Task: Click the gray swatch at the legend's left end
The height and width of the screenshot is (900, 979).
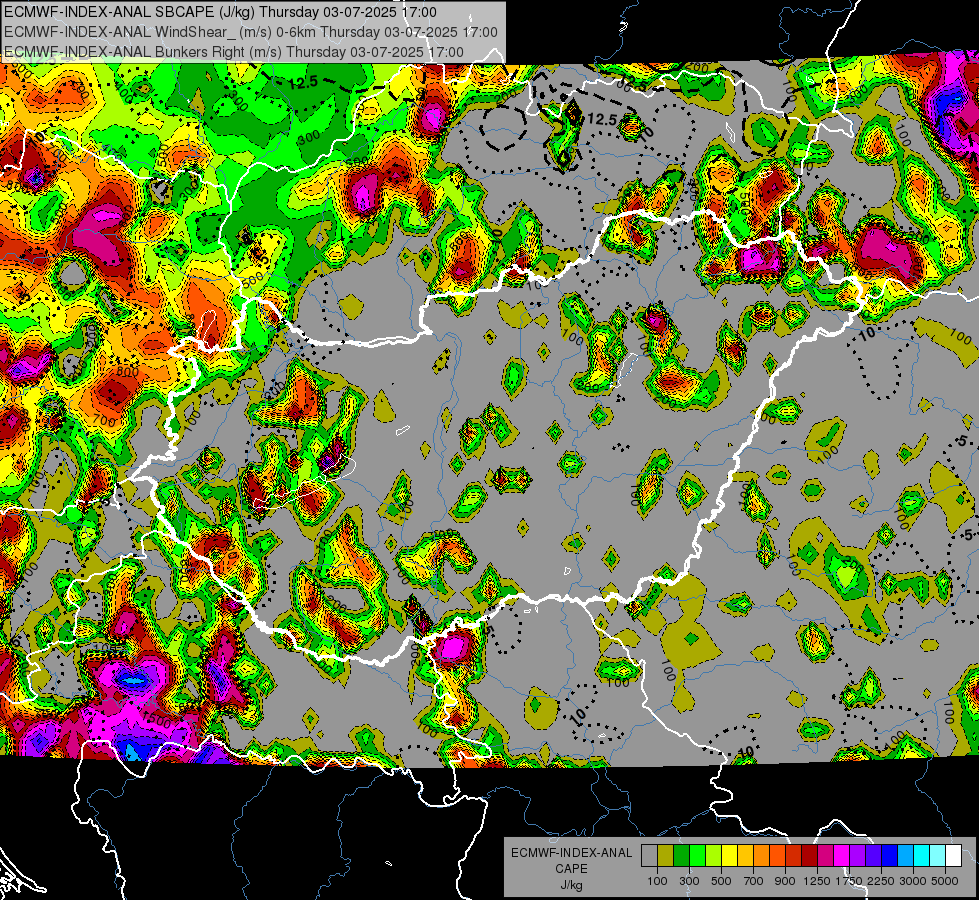Action: (649, 855)
